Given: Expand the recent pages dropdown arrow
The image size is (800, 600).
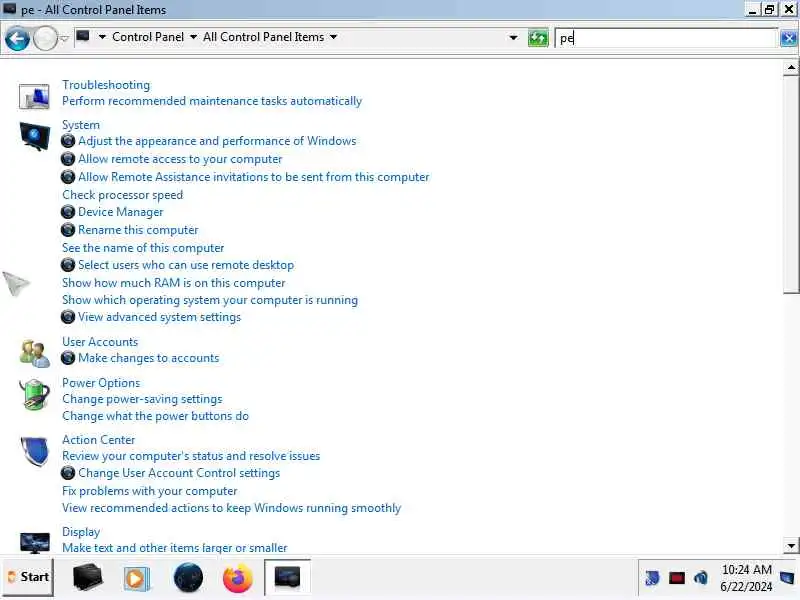Looking at the screenshot, I should tap(64, 38).
